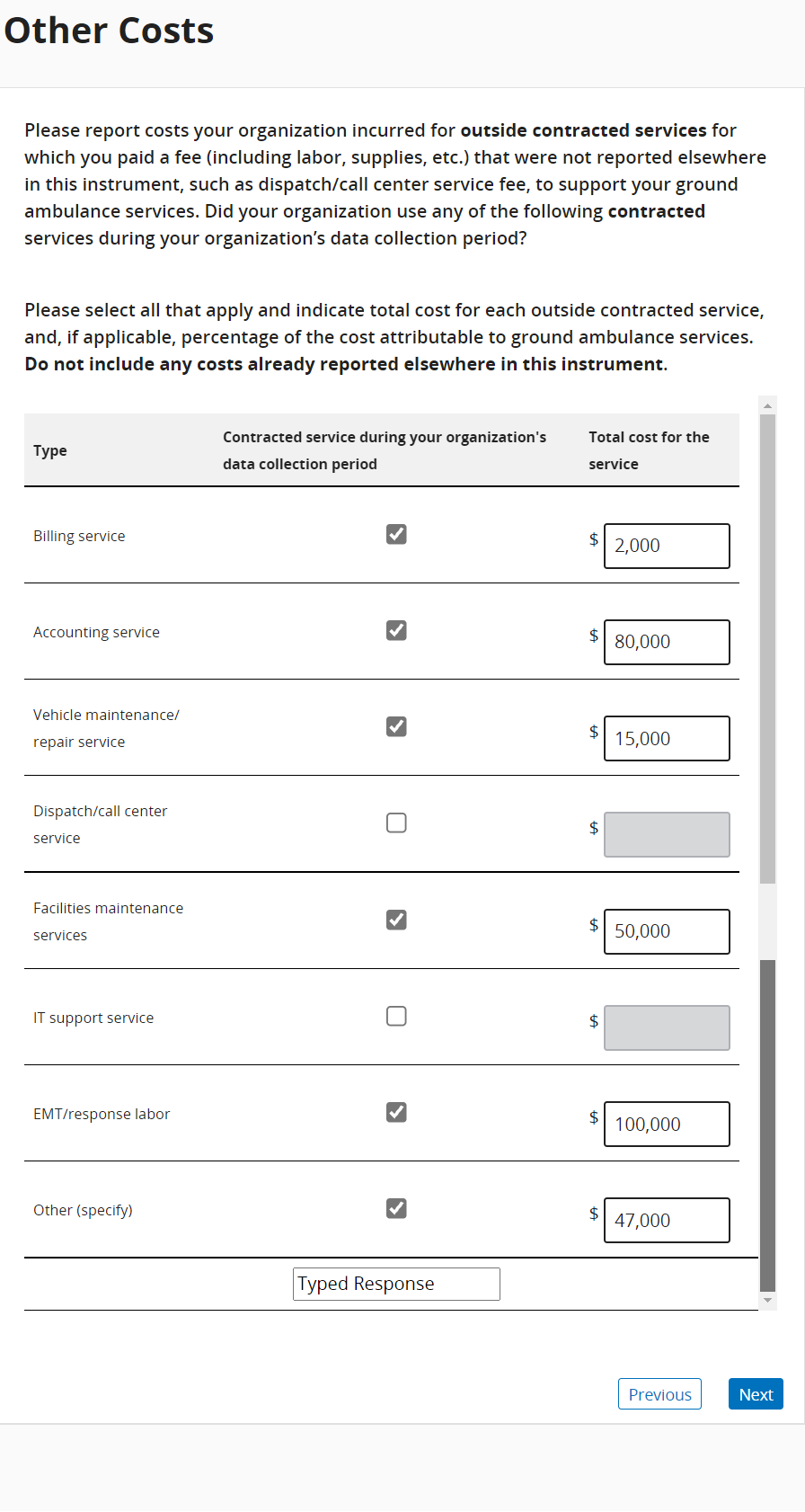Screen dimensions: 805x1512
Task: Click the Typed Response text box
Action: (x=396, y=1284)
